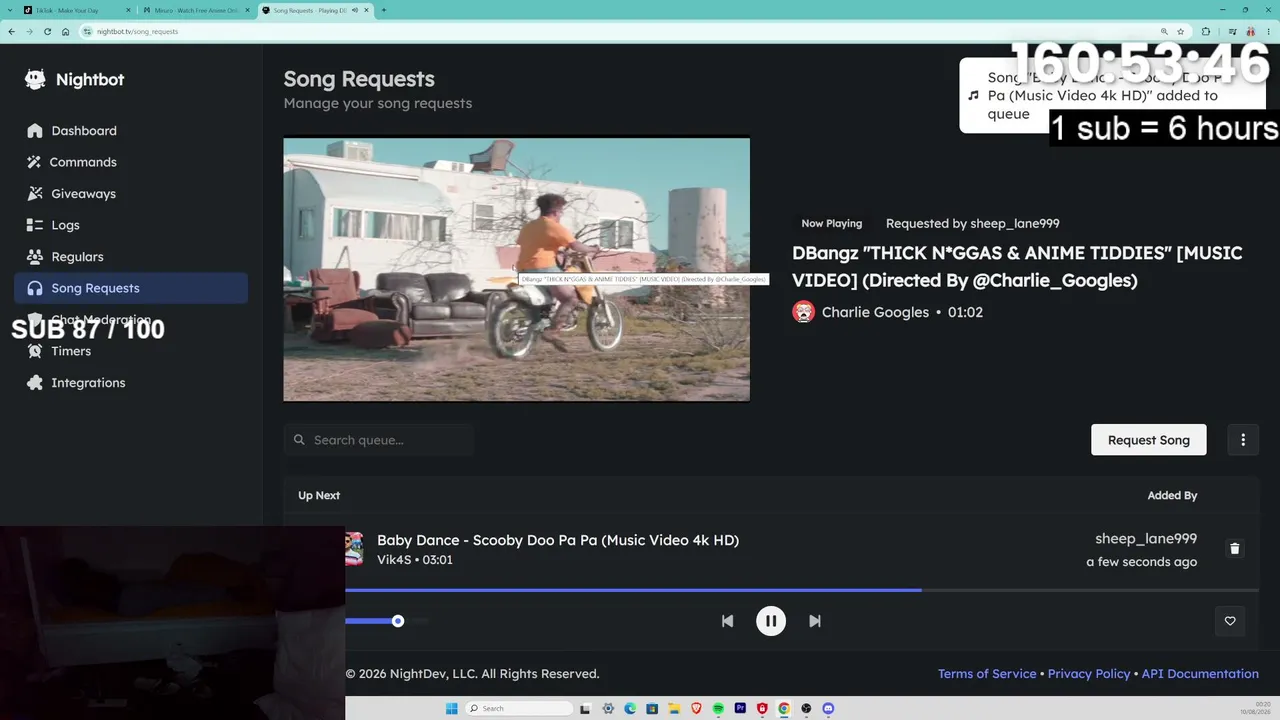Select Song Requests in the sidebar

(131, 288)
